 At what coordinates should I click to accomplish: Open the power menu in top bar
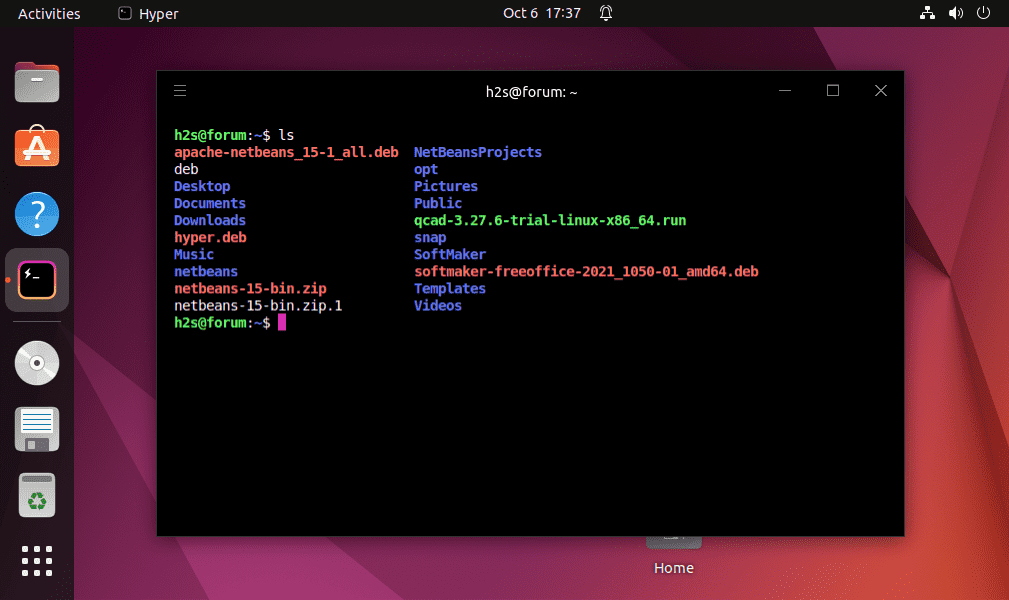click(x=982, y=13)
